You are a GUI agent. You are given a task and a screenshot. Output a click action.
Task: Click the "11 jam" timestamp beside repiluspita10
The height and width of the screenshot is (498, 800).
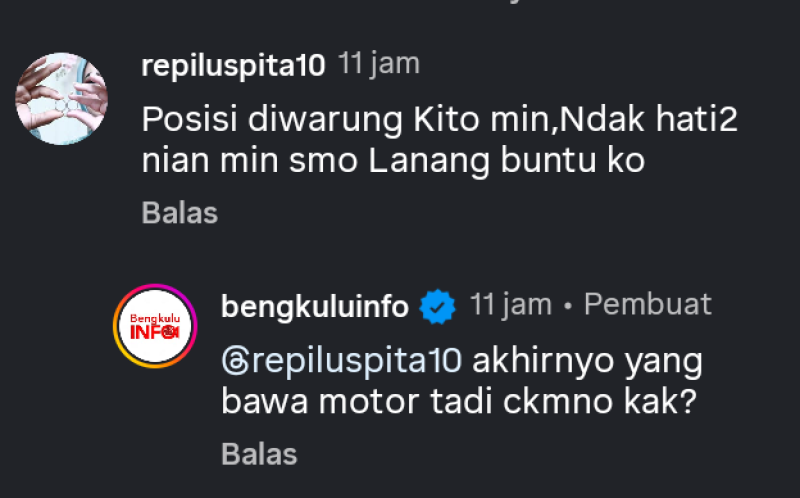point(379,65)
